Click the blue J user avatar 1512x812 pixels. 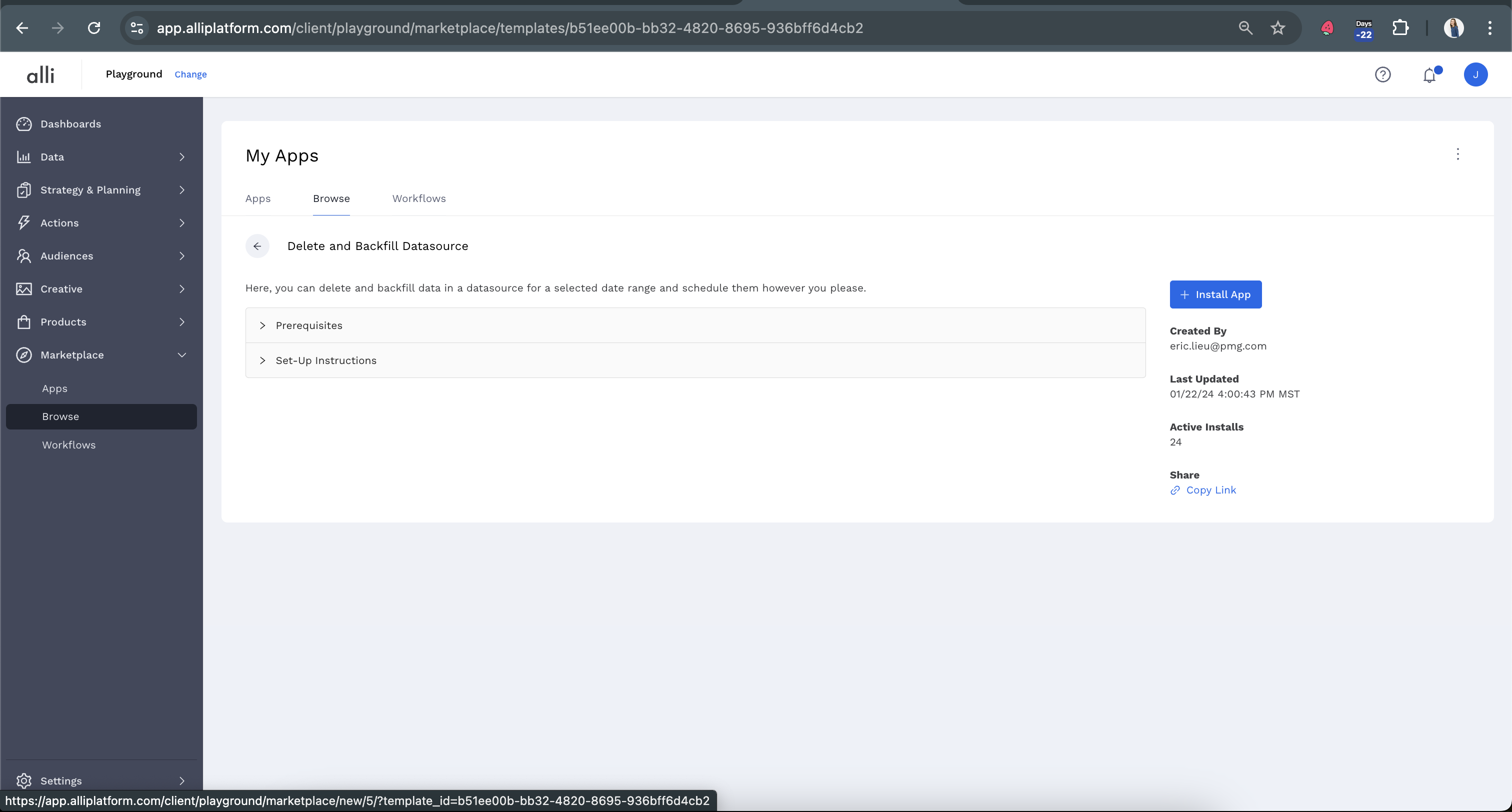1475,74
